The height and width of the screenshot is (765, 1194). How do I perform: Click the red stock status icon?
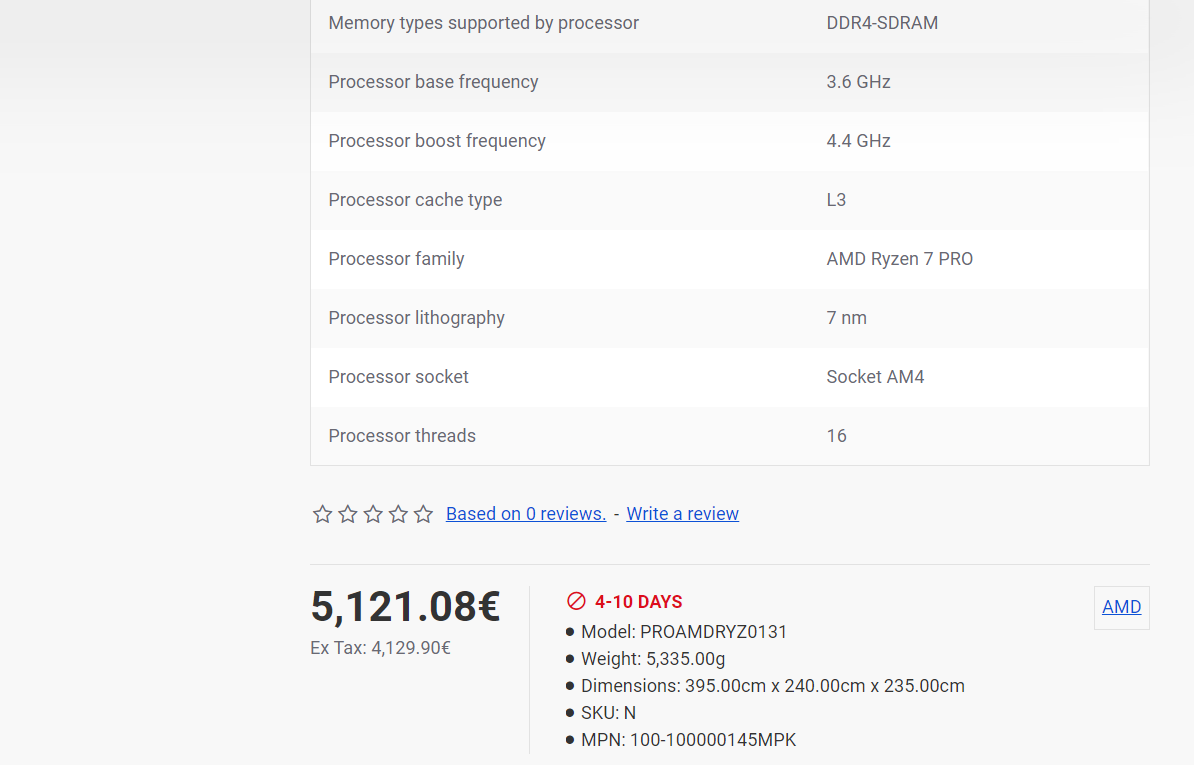tap(576, 601)
